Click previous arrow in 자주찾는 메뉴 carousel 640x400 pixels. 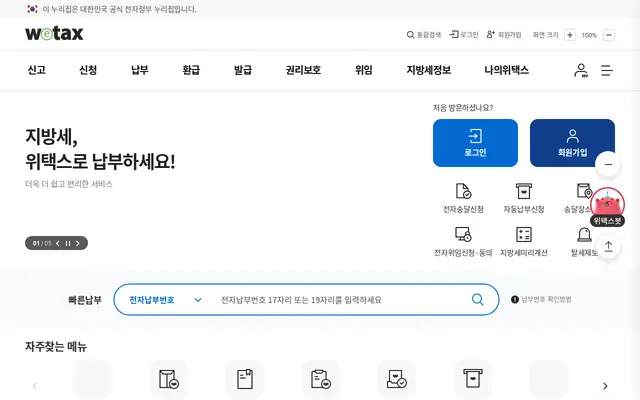click(x=35, y=386)
